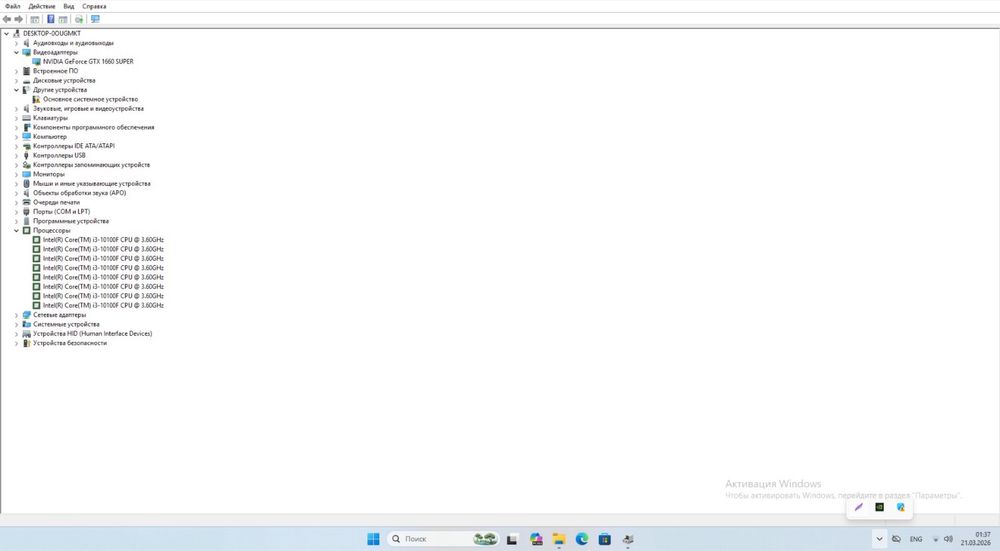The height and width of the screenshot is (551, 1000).
Task: Expand the Порты (COM и LPT) category
Action: [17, 212]
